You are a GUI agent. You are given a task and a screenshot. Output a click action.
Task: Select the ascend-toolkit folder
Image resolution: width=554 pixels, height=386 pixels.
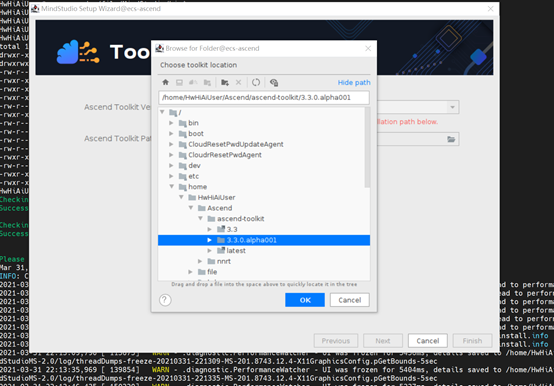(x=236, y=219)
